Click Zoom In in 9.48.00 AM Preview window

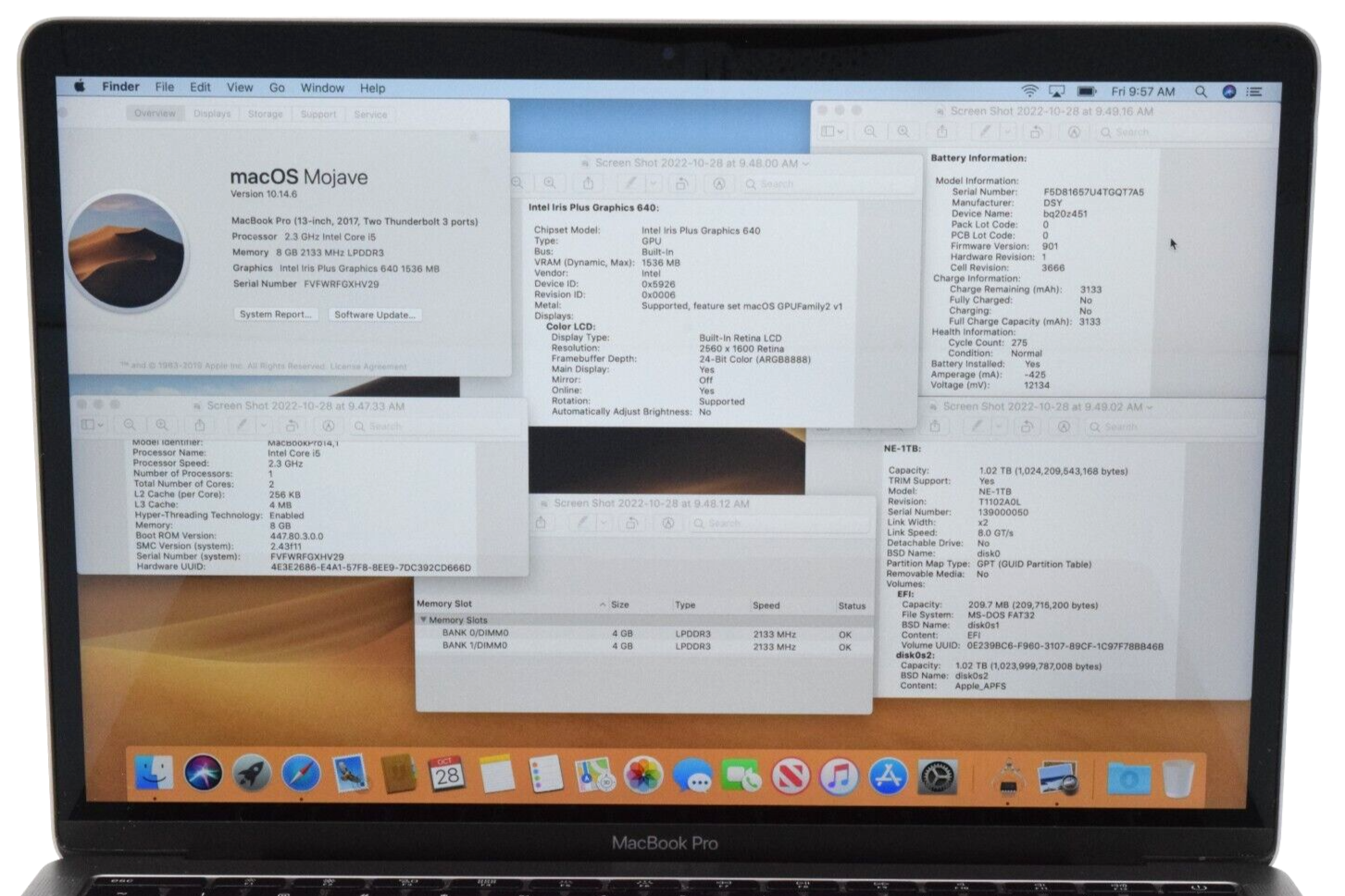[x=550, y=183]
